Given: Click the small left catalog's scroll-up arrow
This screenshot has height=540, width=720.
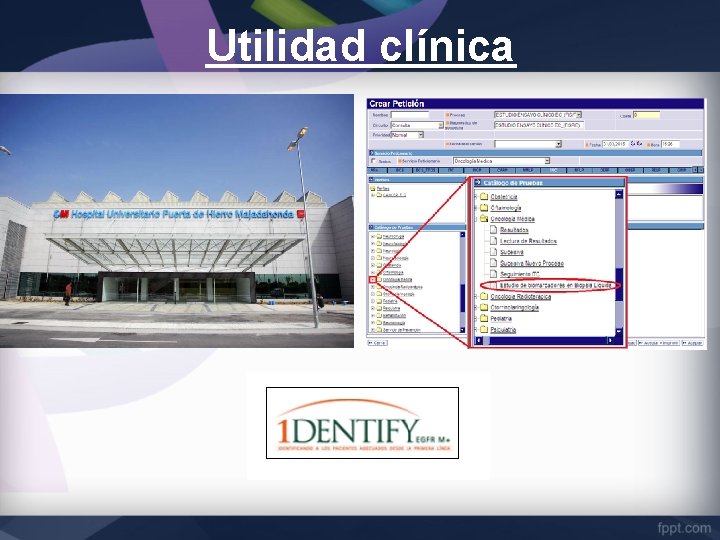Looking at the screenshot, I should click(462, 235).
